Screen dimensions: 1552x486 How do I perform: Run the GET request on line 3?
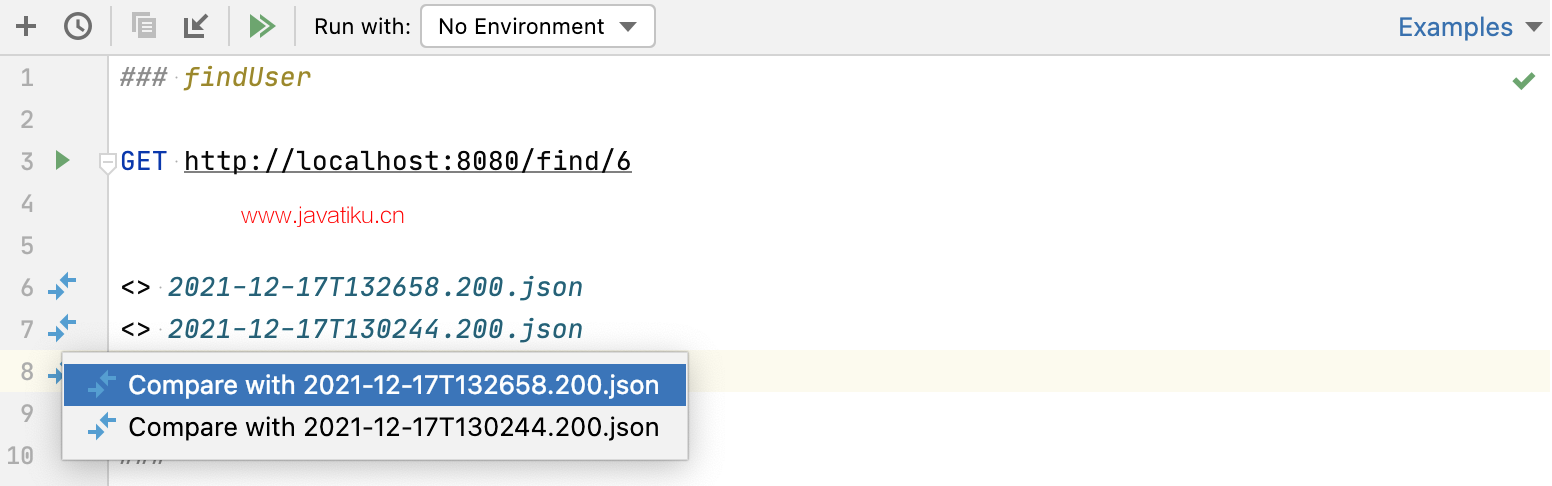pos(62,160)
